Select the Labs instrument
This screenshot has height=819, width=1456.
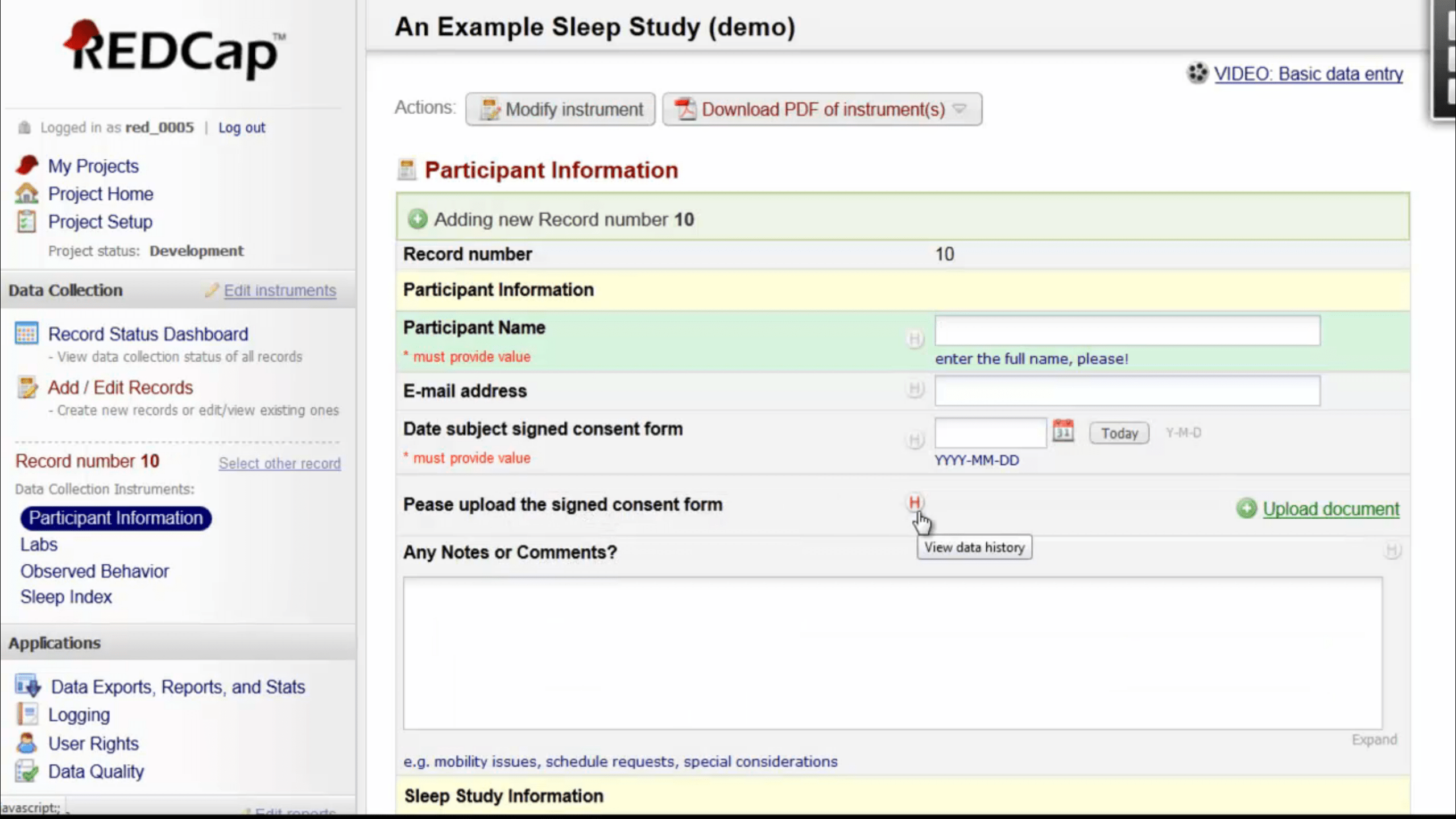point(39,544)
